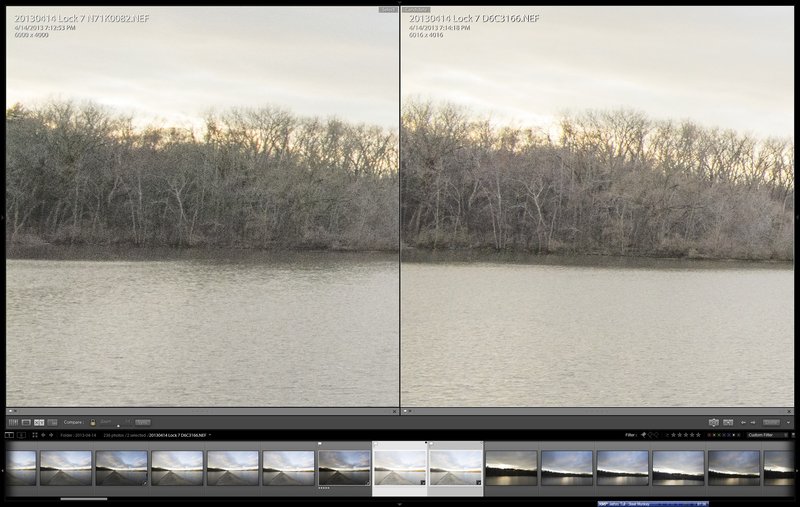Toggle the Compare link focus lock icon
This screenshot has width=800, height=507.
(93, 422)
